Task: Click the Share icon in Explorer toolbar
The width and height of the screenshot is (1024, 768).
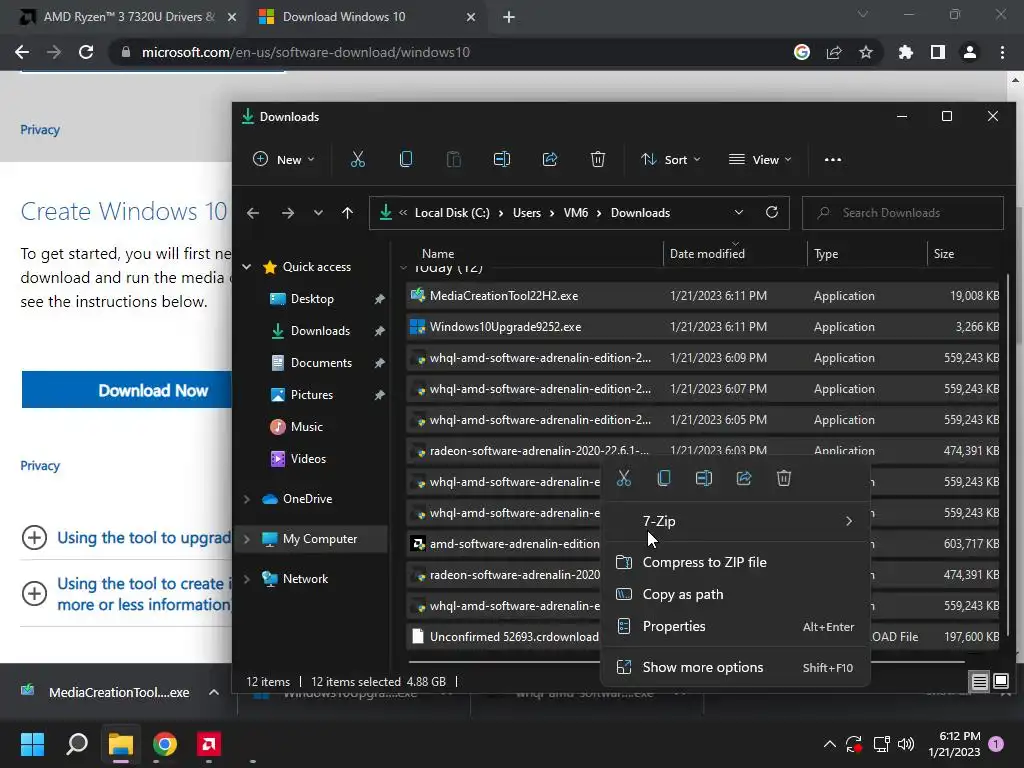Action: coord(550,159)
